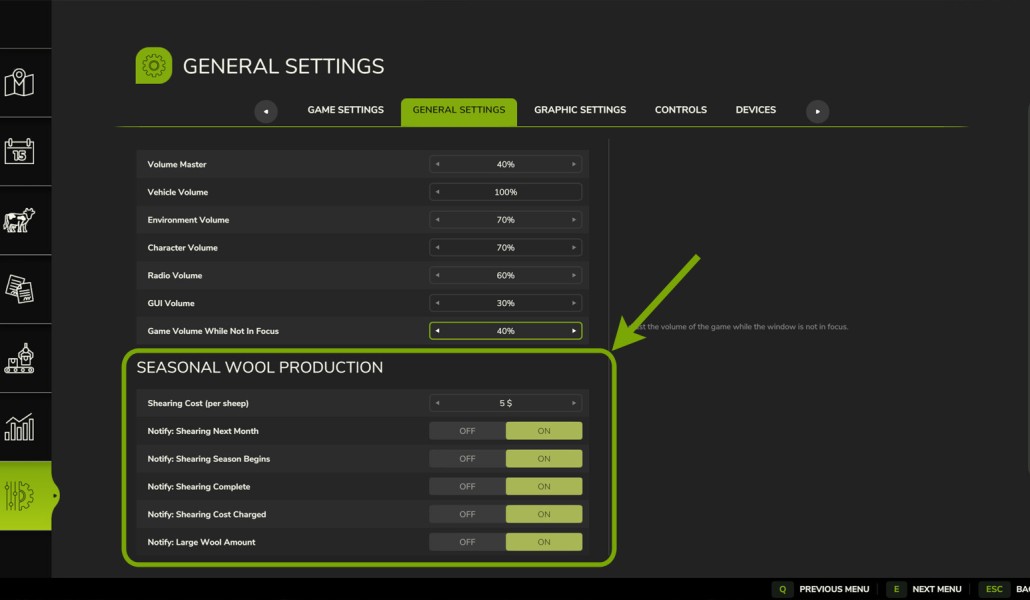Turn off Notify: Large Wool Amount

coord(467,542)
